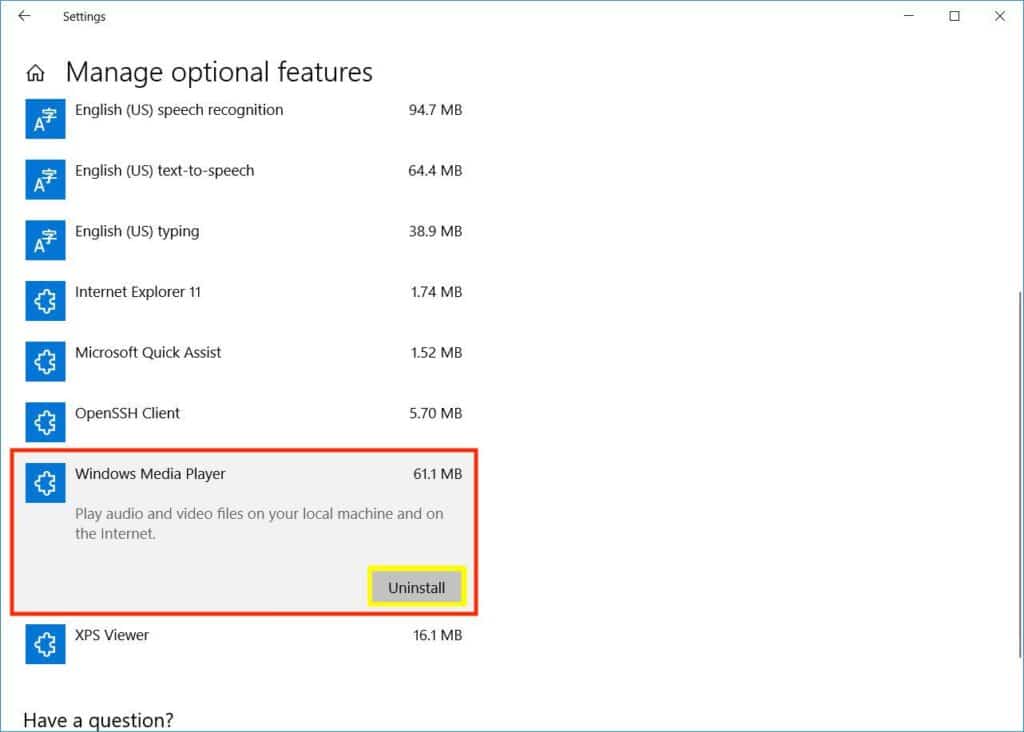Click the Windows Media Player feature icon
Viewport: 1024px width, 732px height.
pos(45,483)
